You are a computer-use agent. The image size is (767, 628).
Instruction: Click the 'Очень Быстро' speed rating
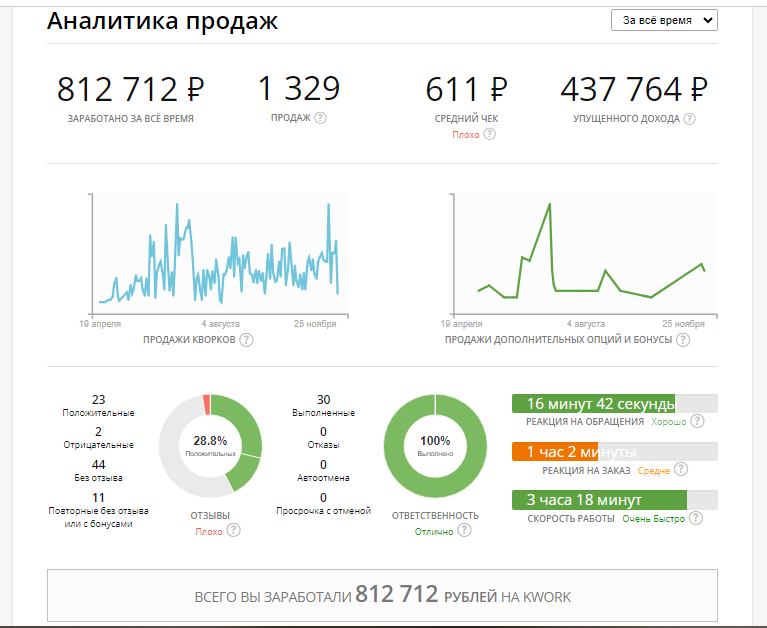click(x=654, y=518)
